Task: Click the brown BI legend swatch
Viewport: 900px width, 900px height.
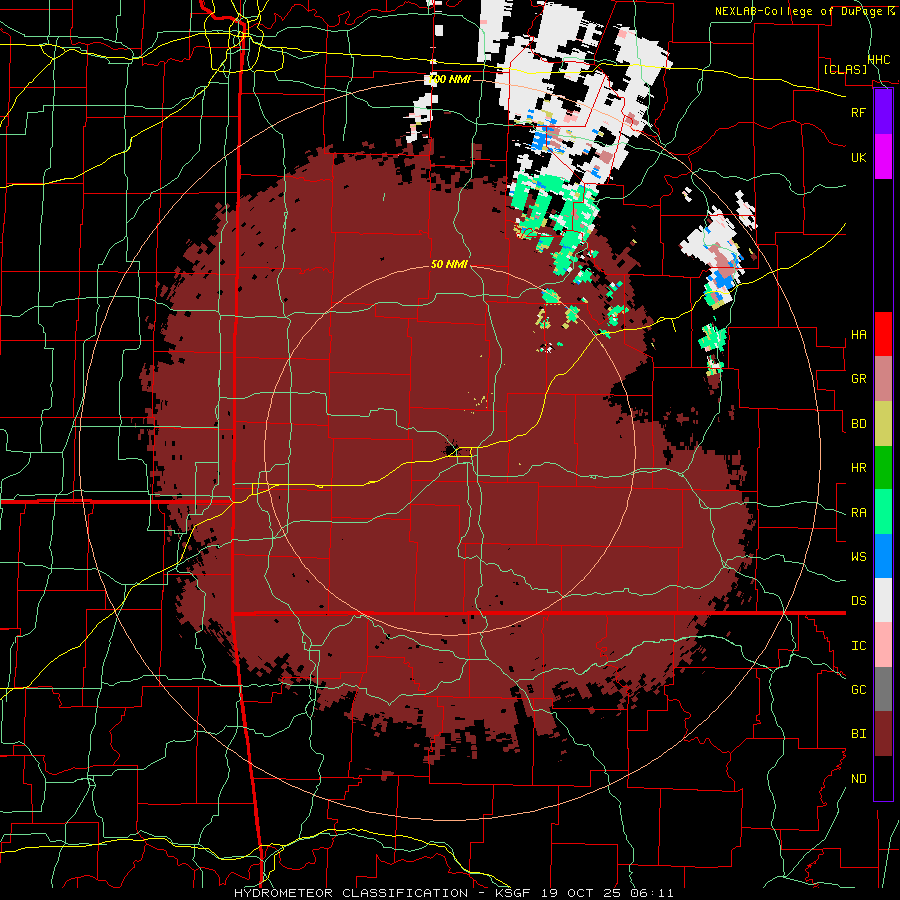Action: coord(883,734)
